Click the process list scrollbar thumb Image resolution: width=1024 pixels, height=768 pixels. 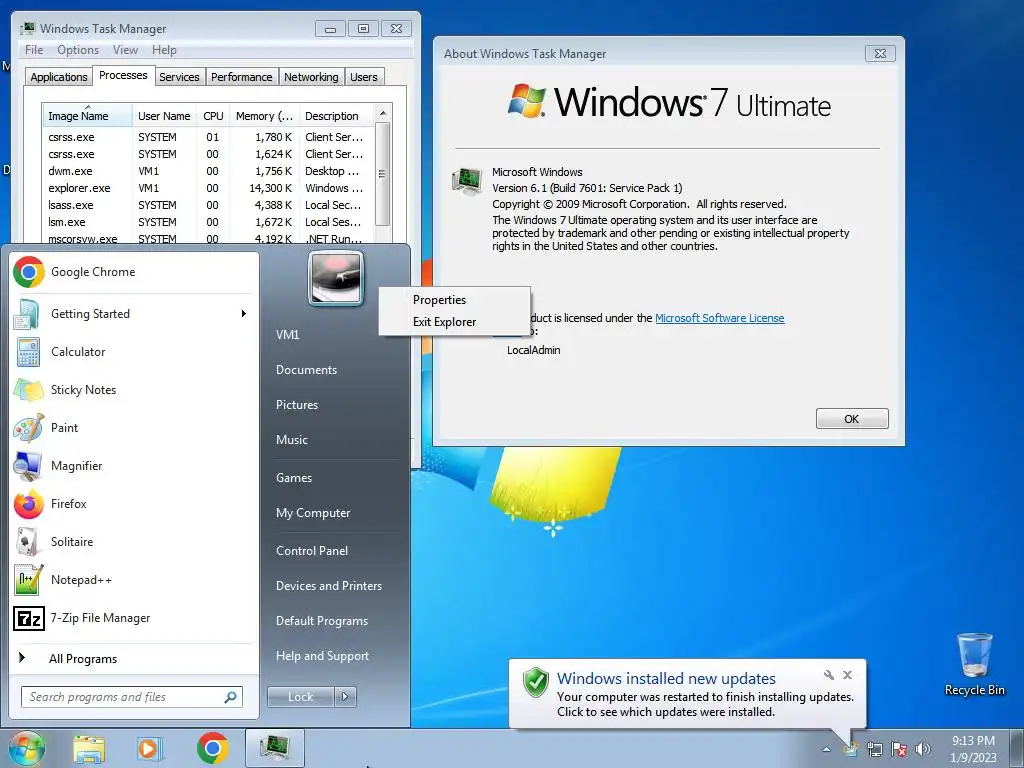tap(383, 174)
